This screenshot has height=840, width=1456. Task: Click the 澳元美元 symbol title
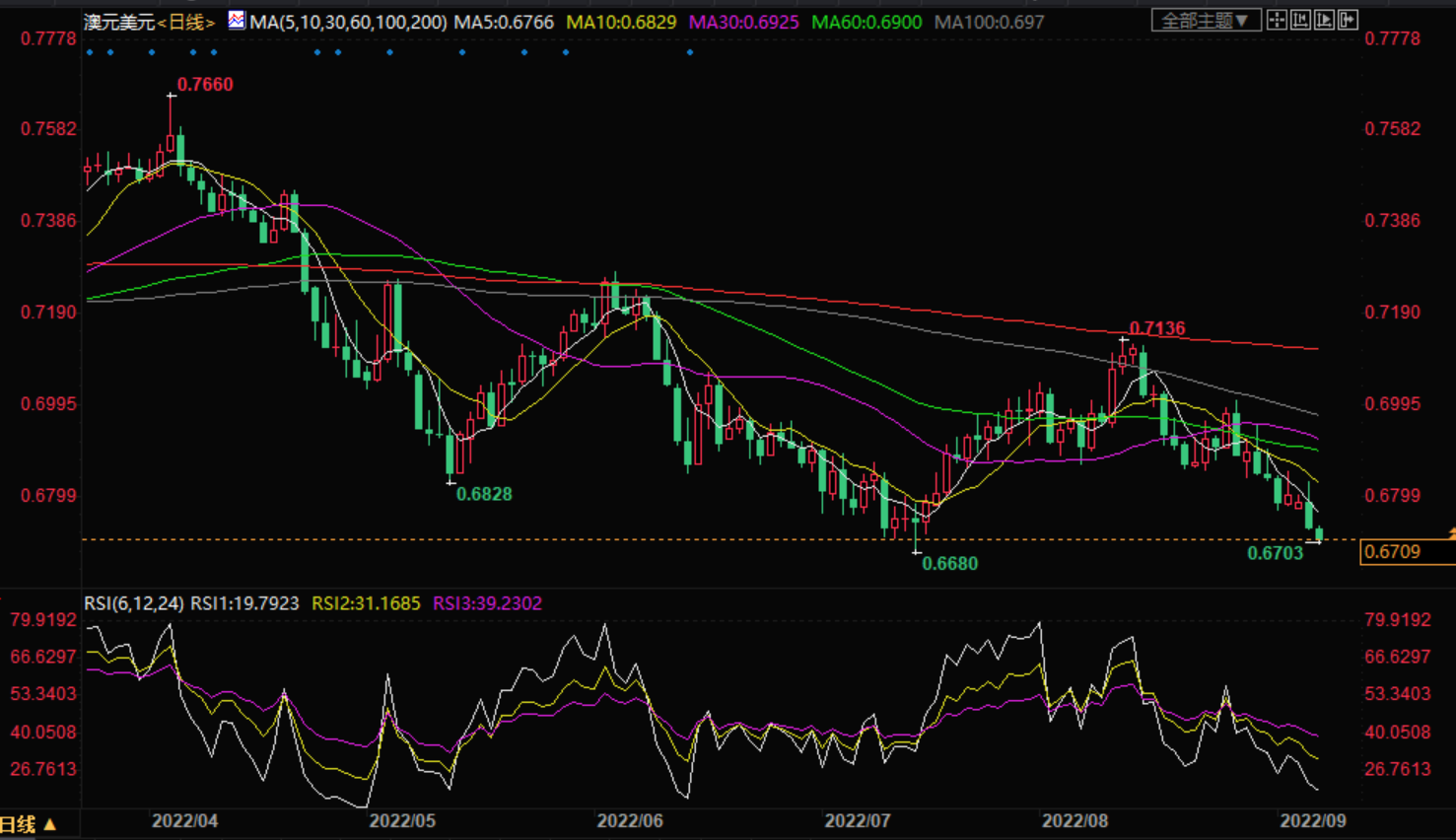pyautogui.click(x=120, y=22)
